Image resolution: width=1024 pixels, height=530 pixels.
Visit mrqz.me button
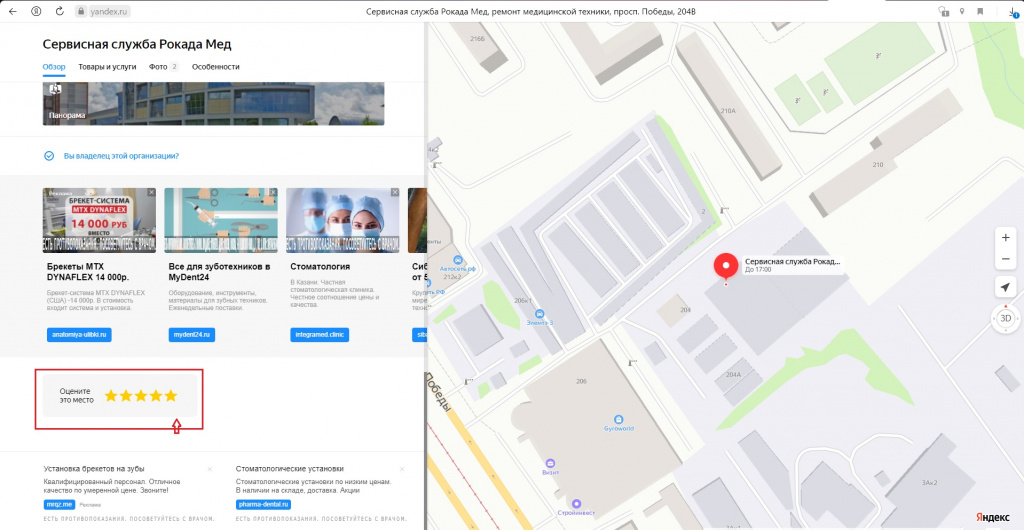click(59, 505)
